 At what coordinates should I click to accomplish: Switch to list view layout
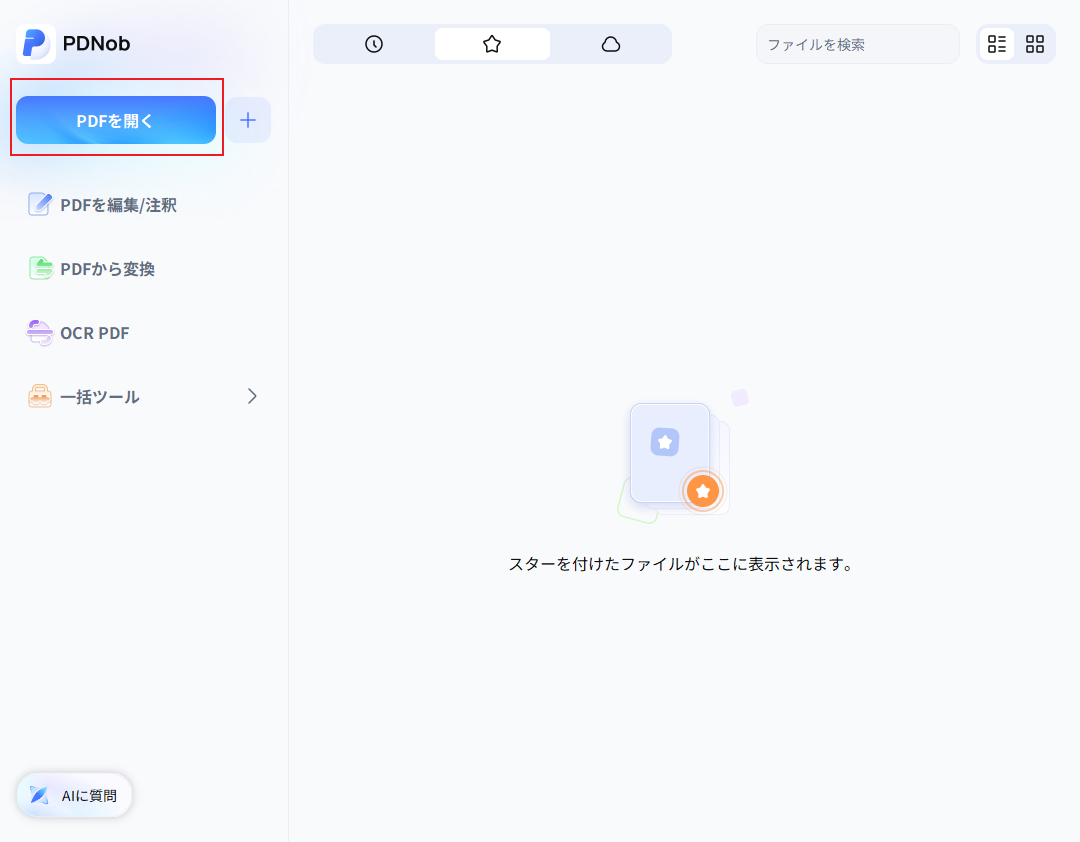[996, 44]
